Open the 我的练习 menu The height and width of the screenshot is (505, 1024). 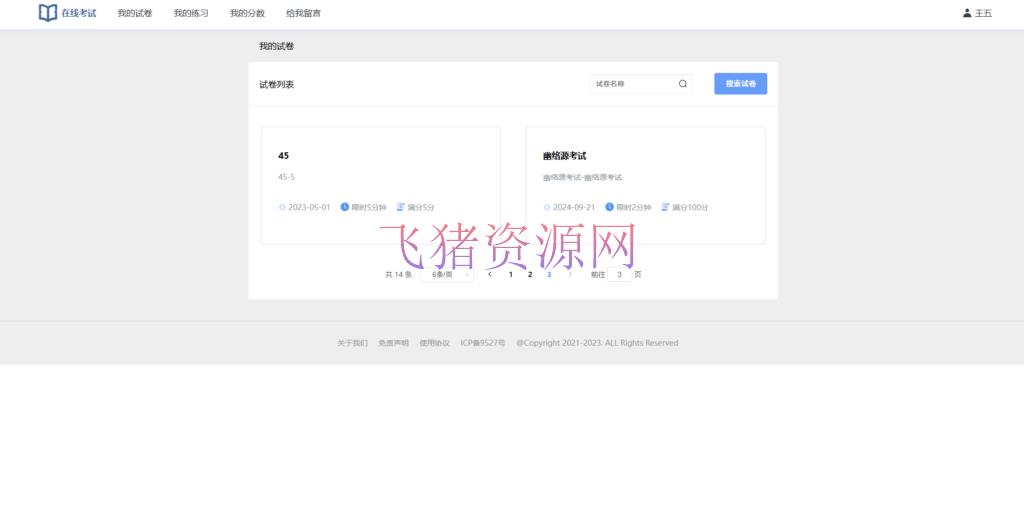[x=191, y=13]
